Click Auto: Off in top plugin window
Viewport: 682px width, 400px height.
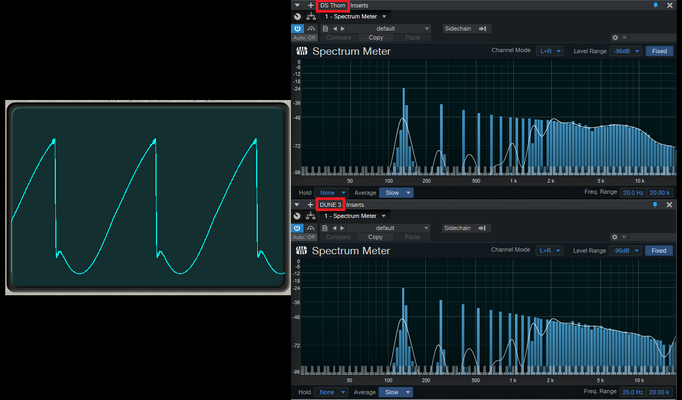304,38
